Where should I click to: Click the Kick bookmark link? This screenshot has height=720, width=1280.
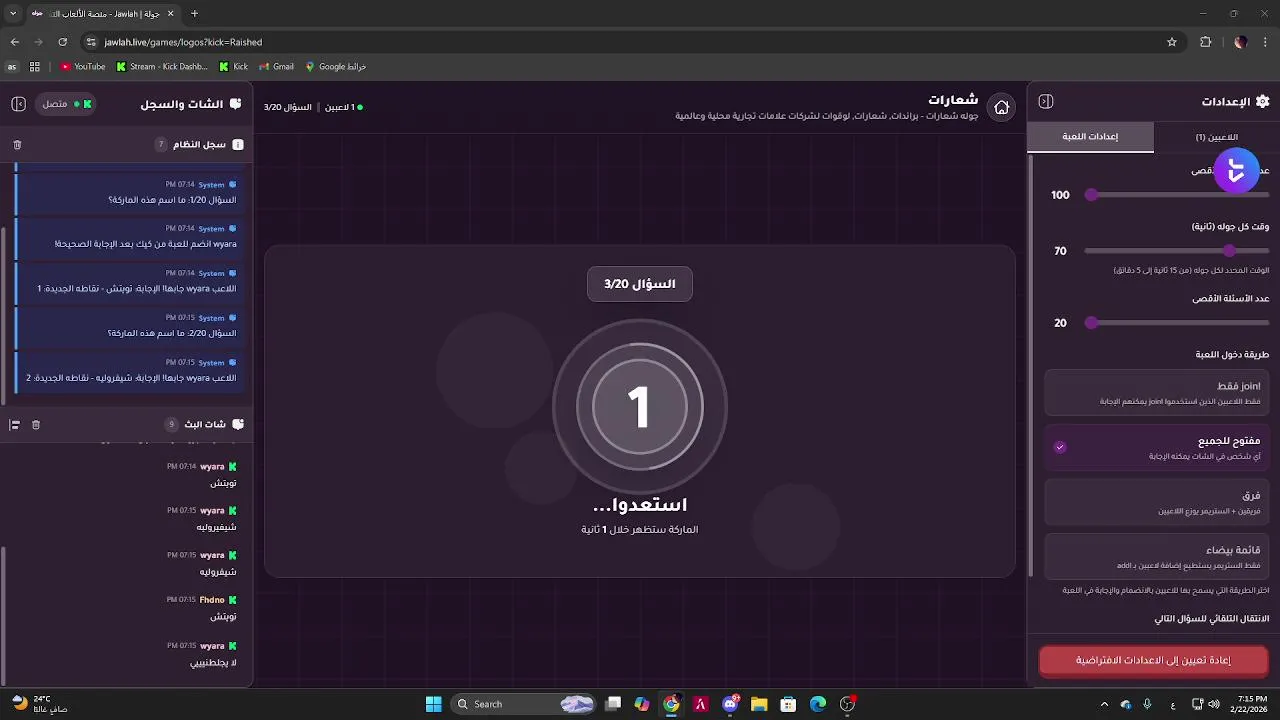point(232,67)
